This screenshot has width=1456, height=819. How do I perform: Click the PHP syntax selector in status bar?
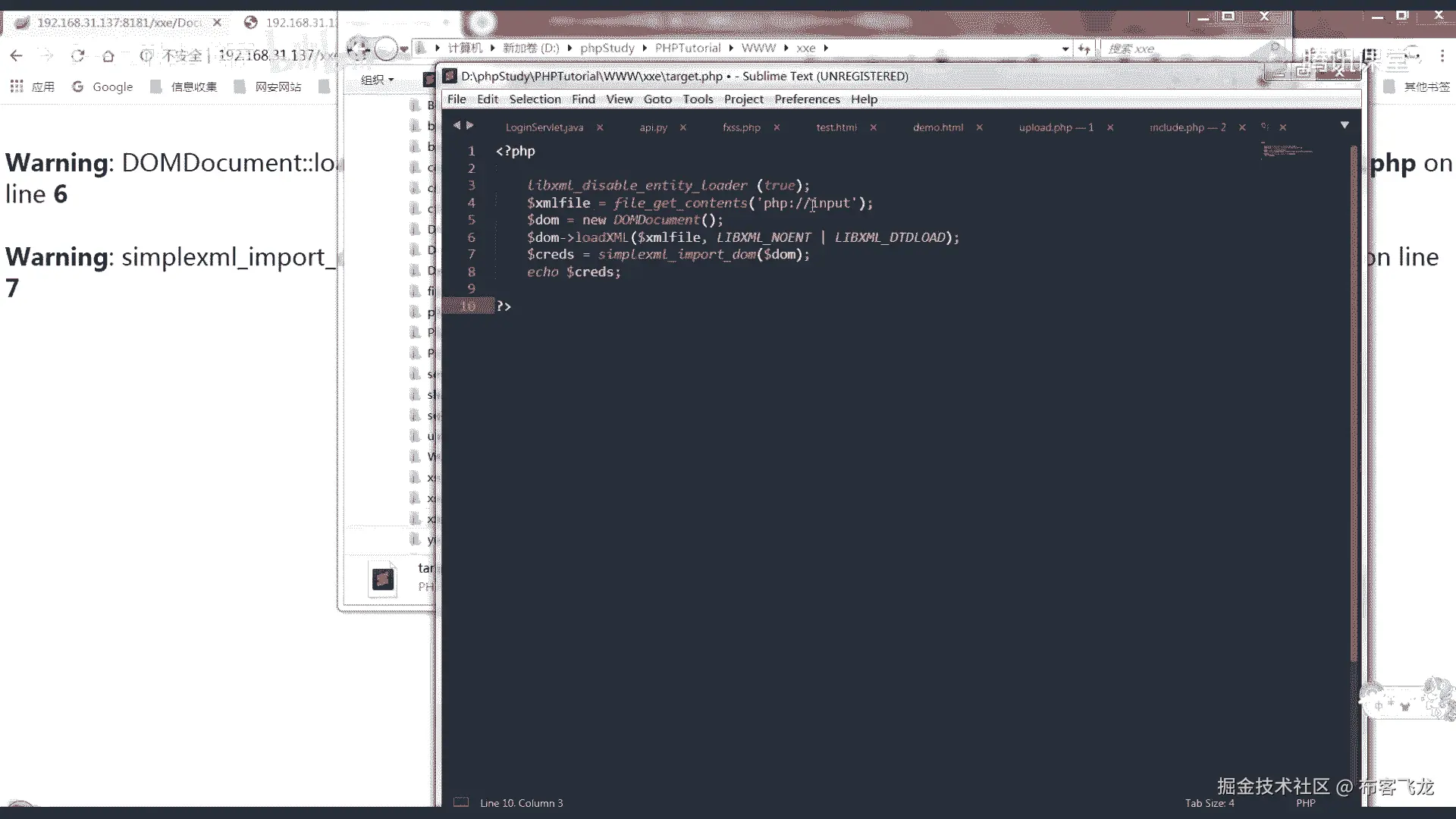point(1305,803)
